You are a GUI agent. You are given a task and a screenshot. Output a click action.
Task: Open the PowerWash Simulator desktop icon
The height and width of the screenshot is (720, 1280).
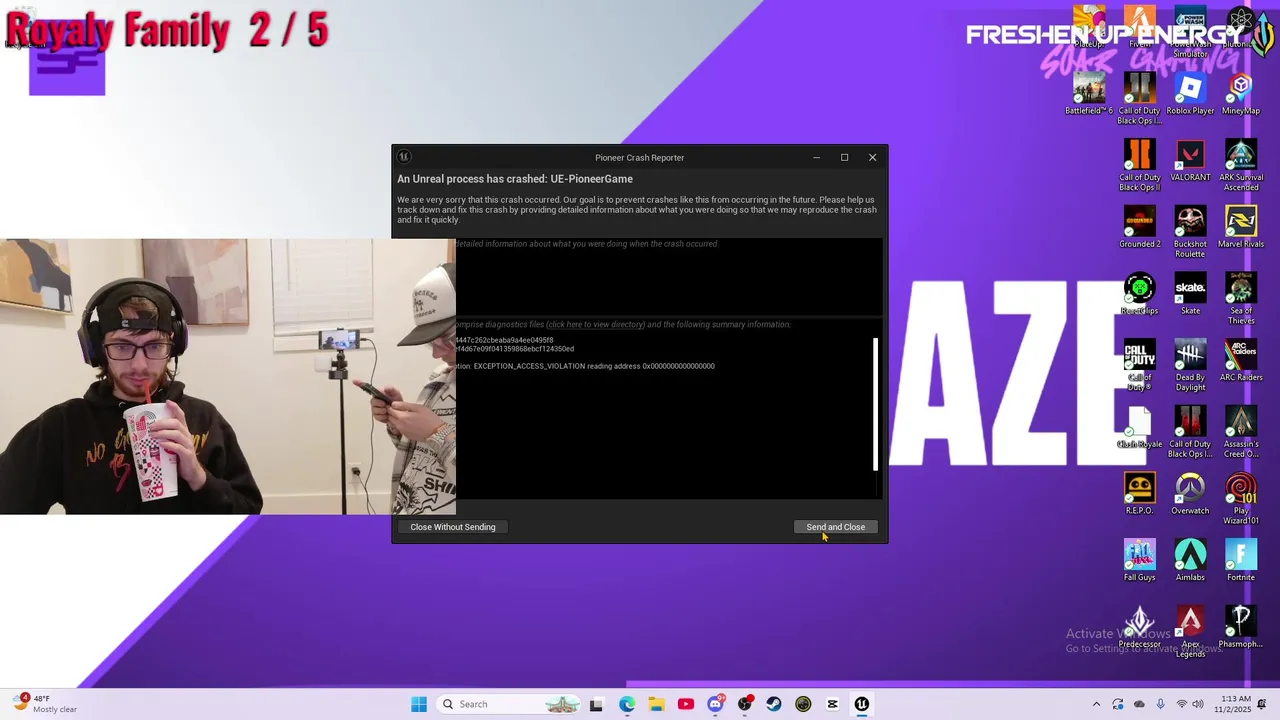(1190, 30)
